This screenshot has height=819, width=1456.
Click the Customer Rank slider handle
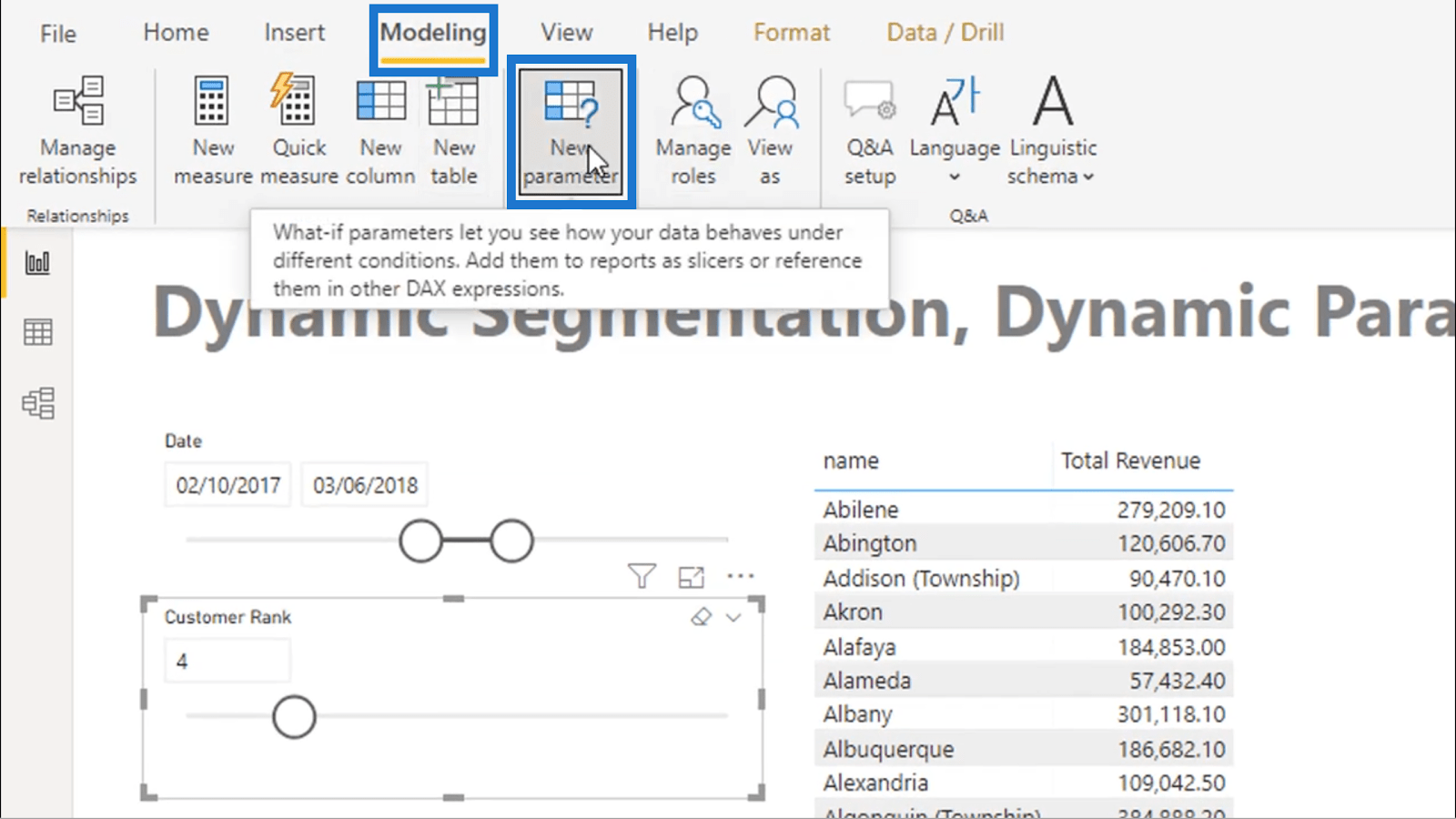tap(294, 717)
